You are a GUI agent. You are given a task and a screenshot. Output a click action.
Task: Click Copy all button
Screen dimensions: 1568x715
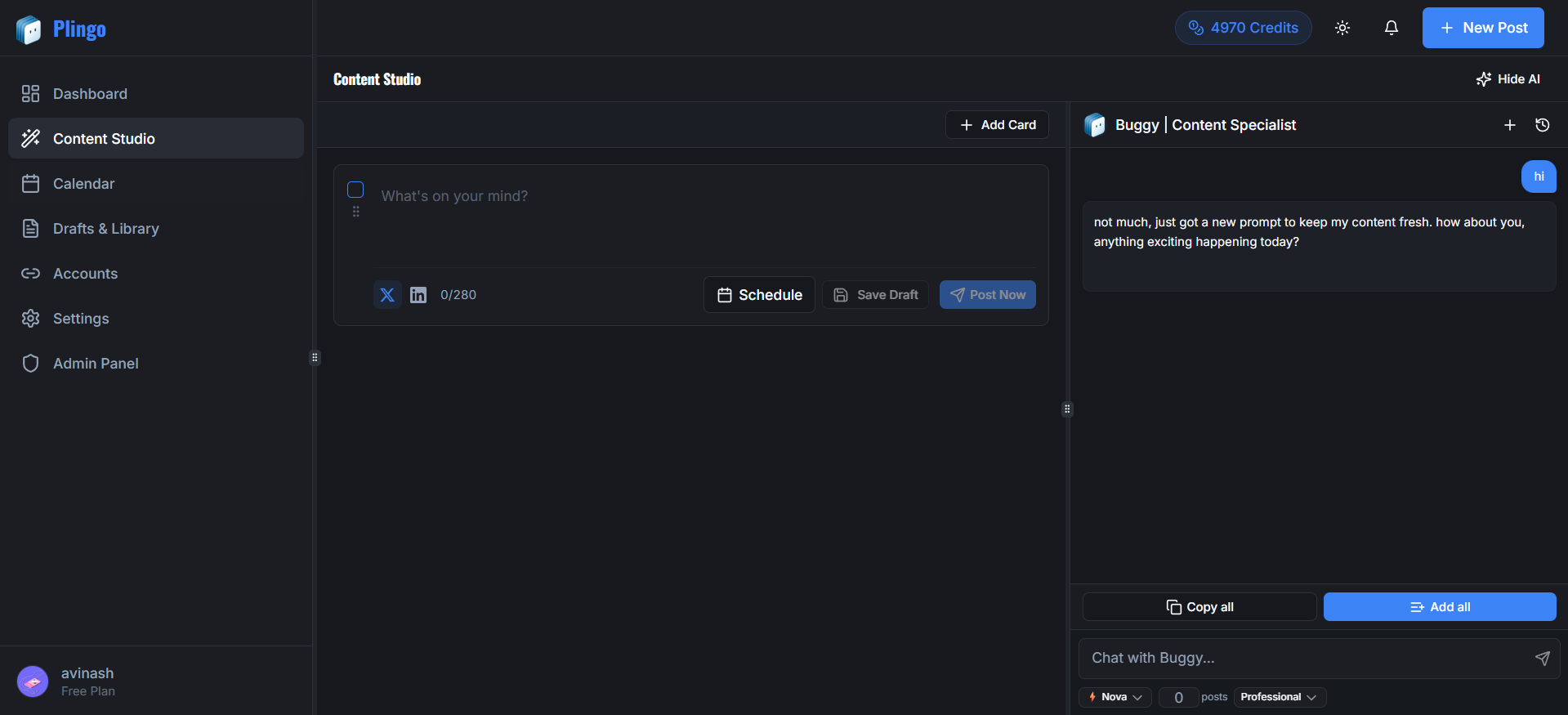tap(1199, 607)
